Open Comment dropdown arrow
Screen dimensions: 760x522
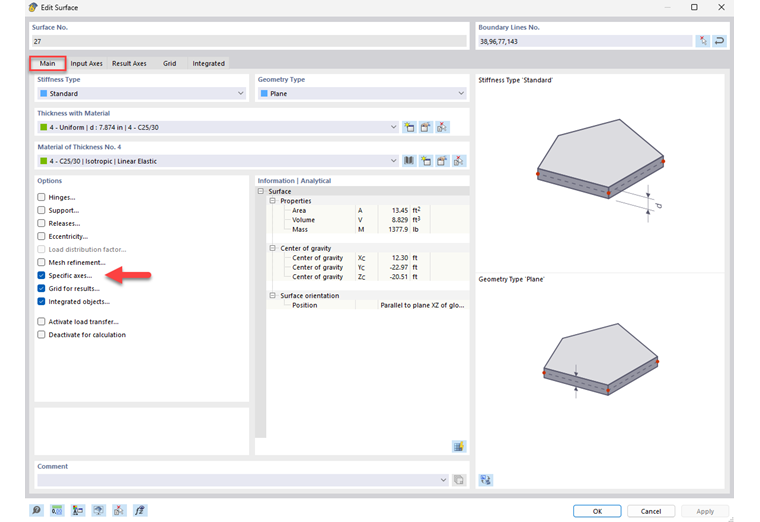click(443, 480)
